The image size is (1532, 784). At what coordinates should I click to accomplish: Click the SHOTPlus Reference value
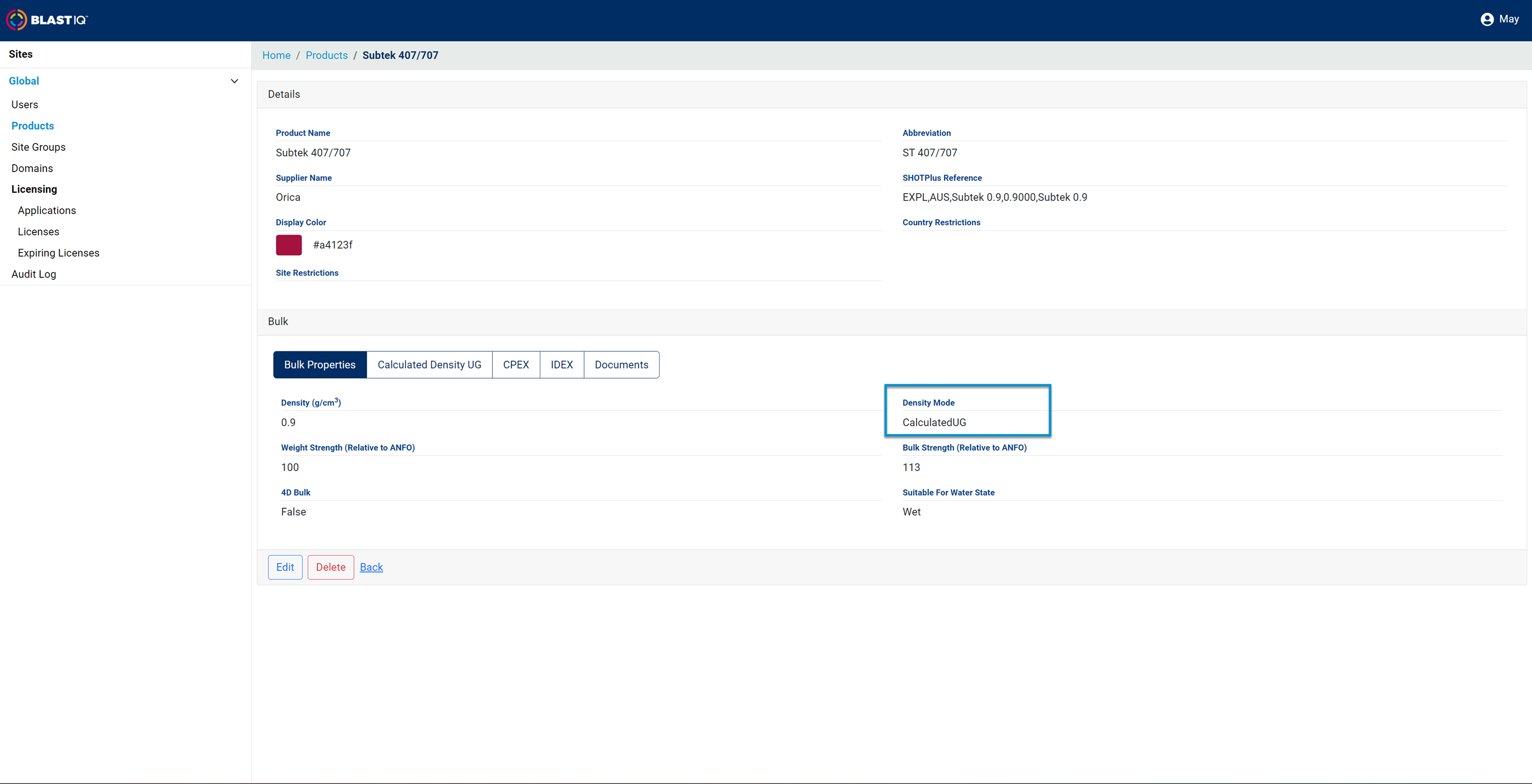pyautogui.click(x=994, y=197)
